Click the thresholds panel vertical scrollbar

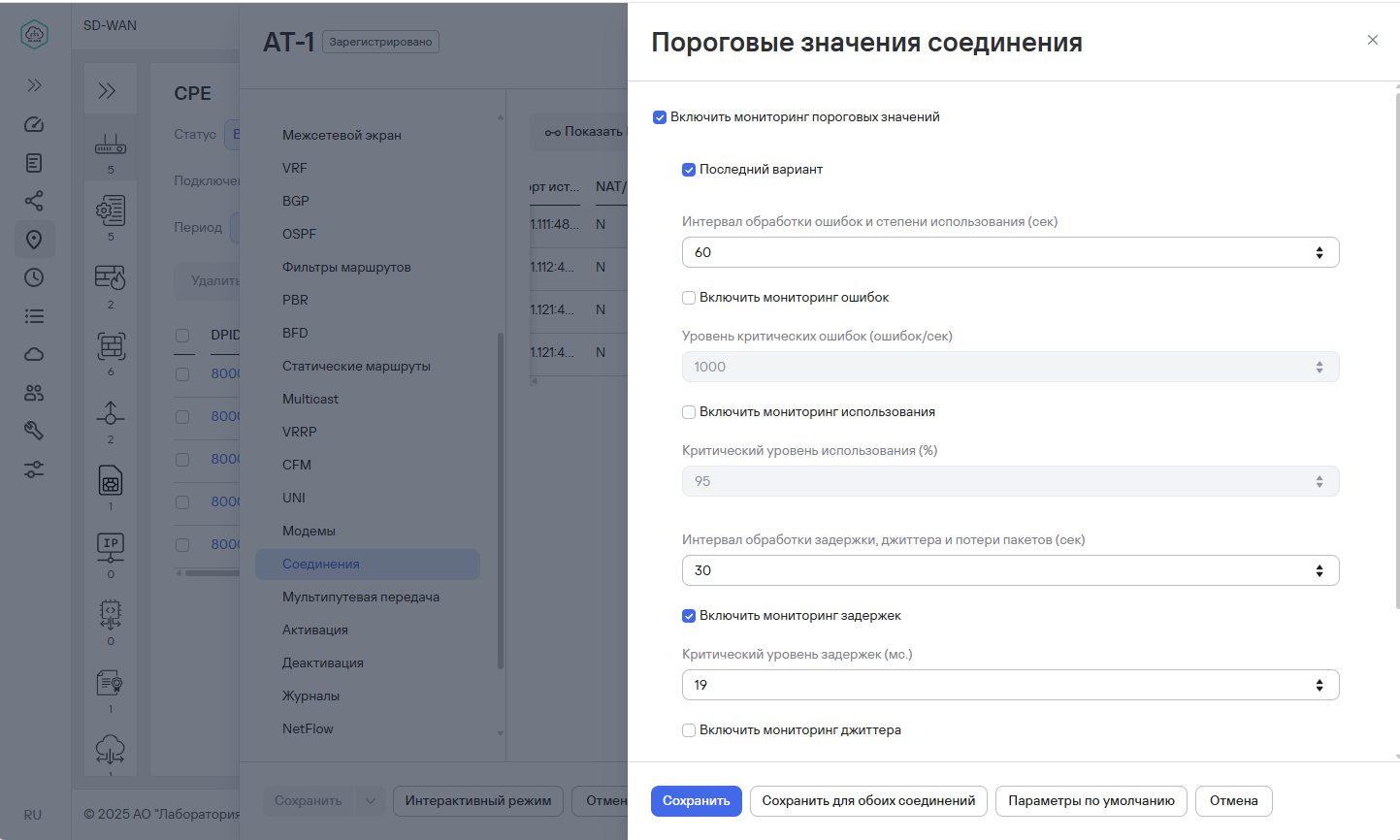pyautogui.click(x=1397, y=351)
